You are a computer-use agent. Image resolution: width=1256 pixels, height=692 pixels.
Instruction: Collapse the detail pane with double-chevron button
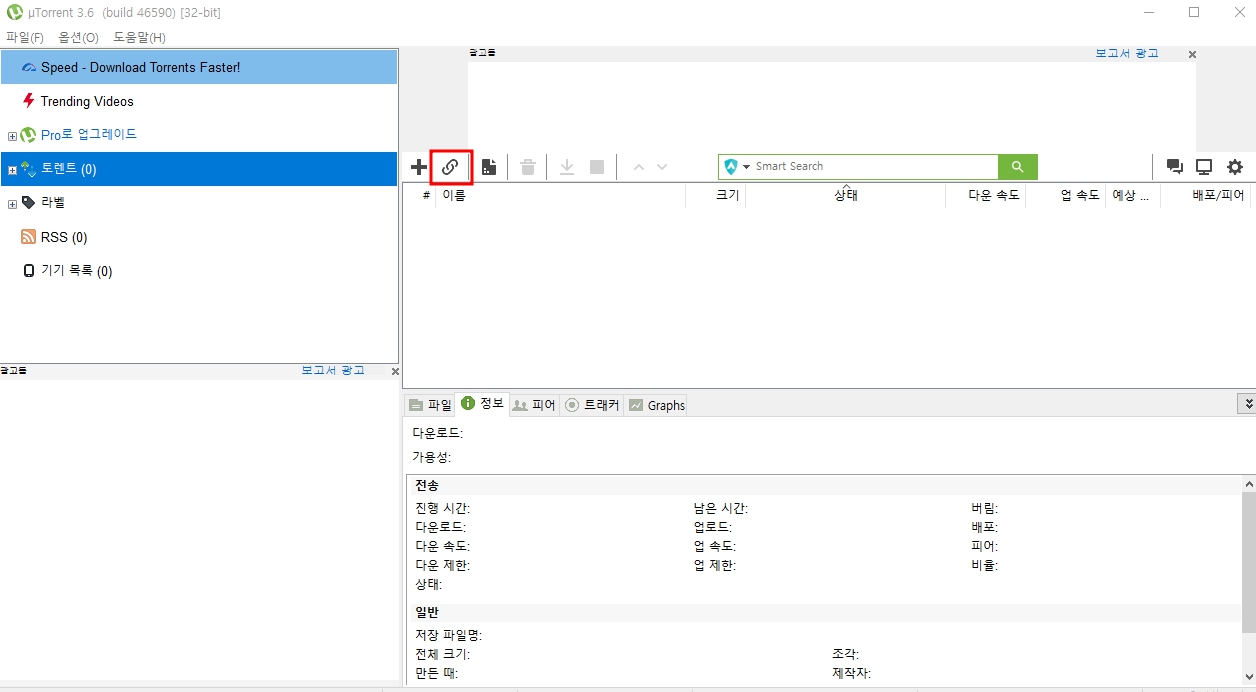point(1247,404)
